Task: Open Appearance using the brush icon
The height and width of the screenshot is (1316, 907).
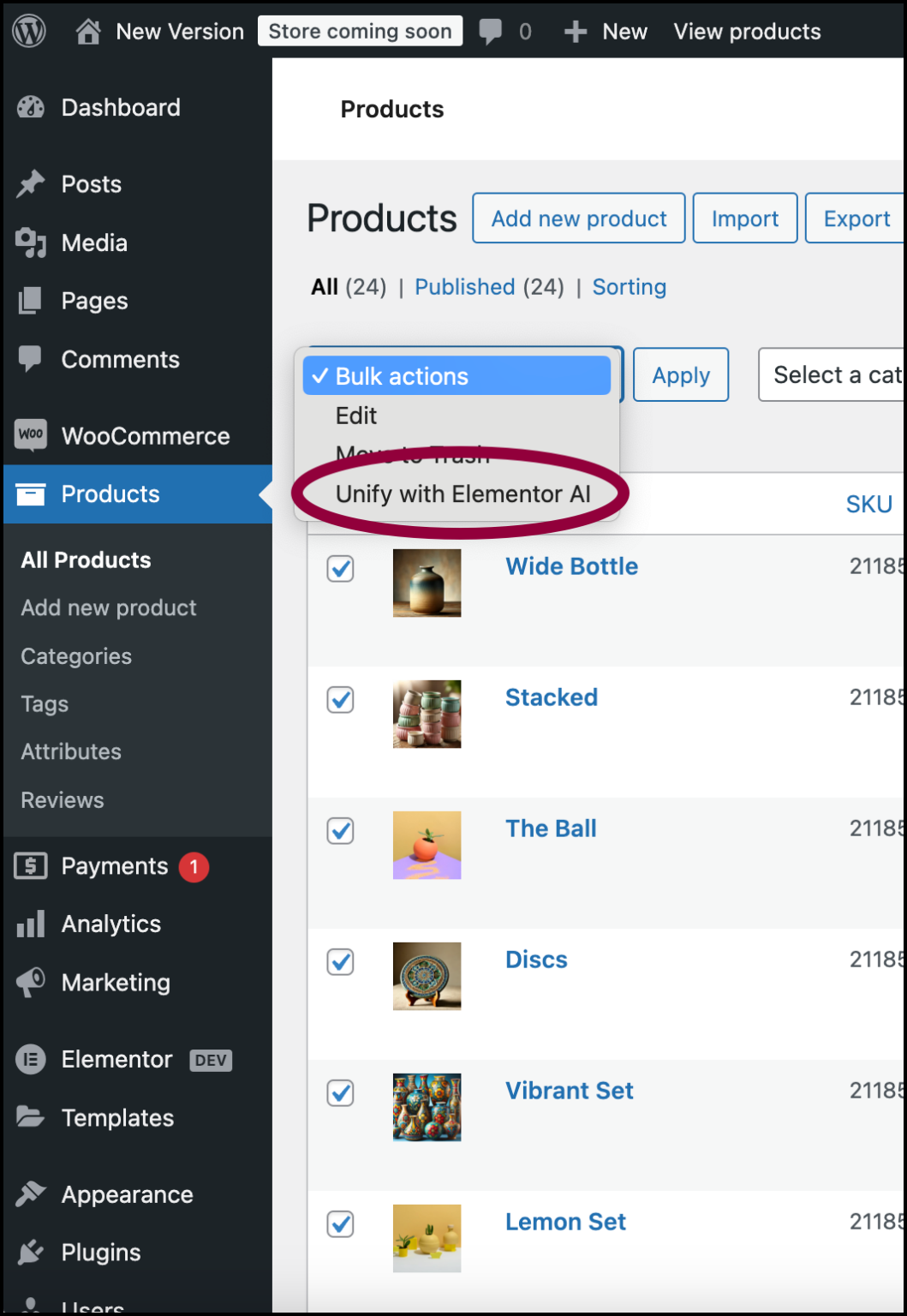Action: 31,1194
